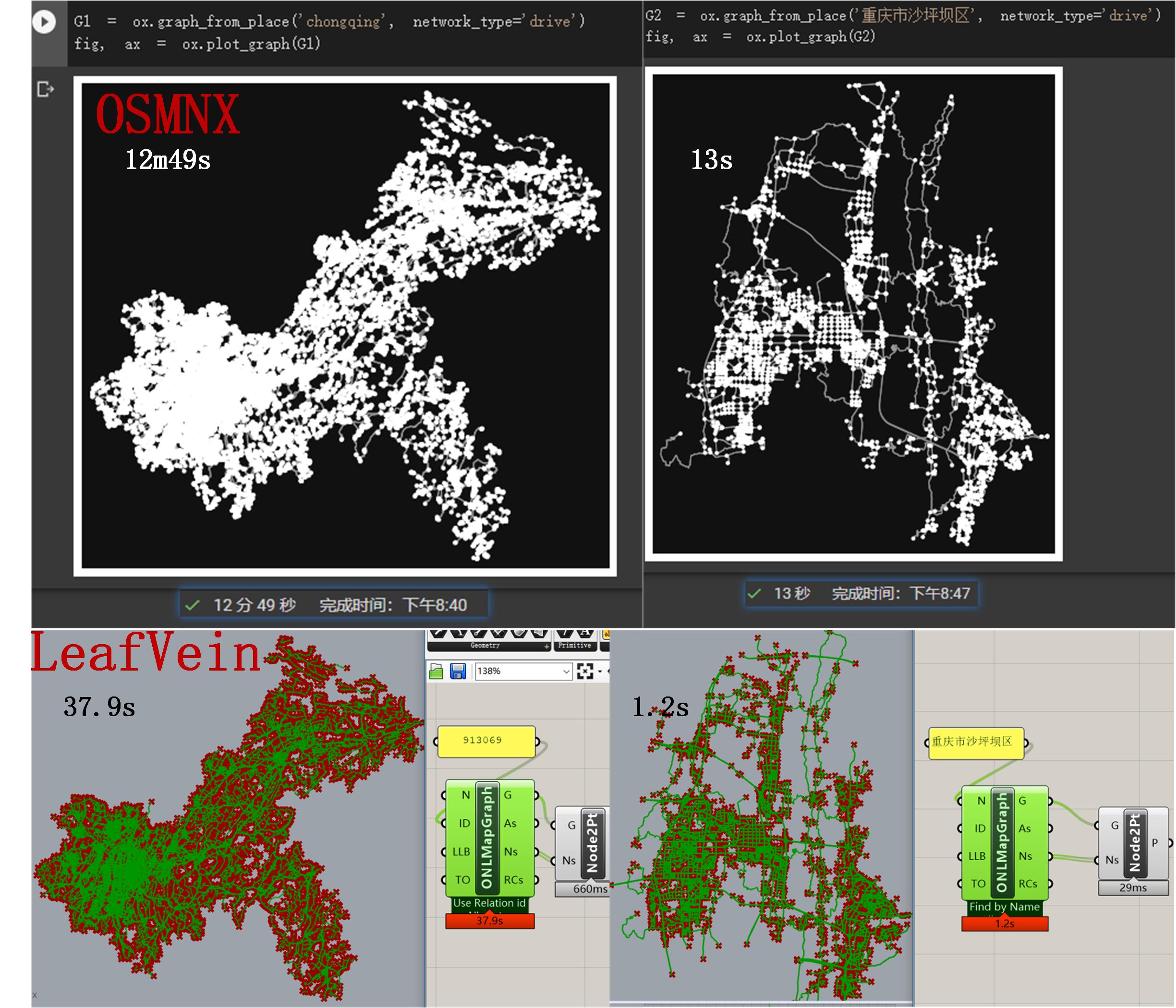1176x1008 pixels.
Task: Click RCs output on the Use Relation id component
Action: click(514, 880)
